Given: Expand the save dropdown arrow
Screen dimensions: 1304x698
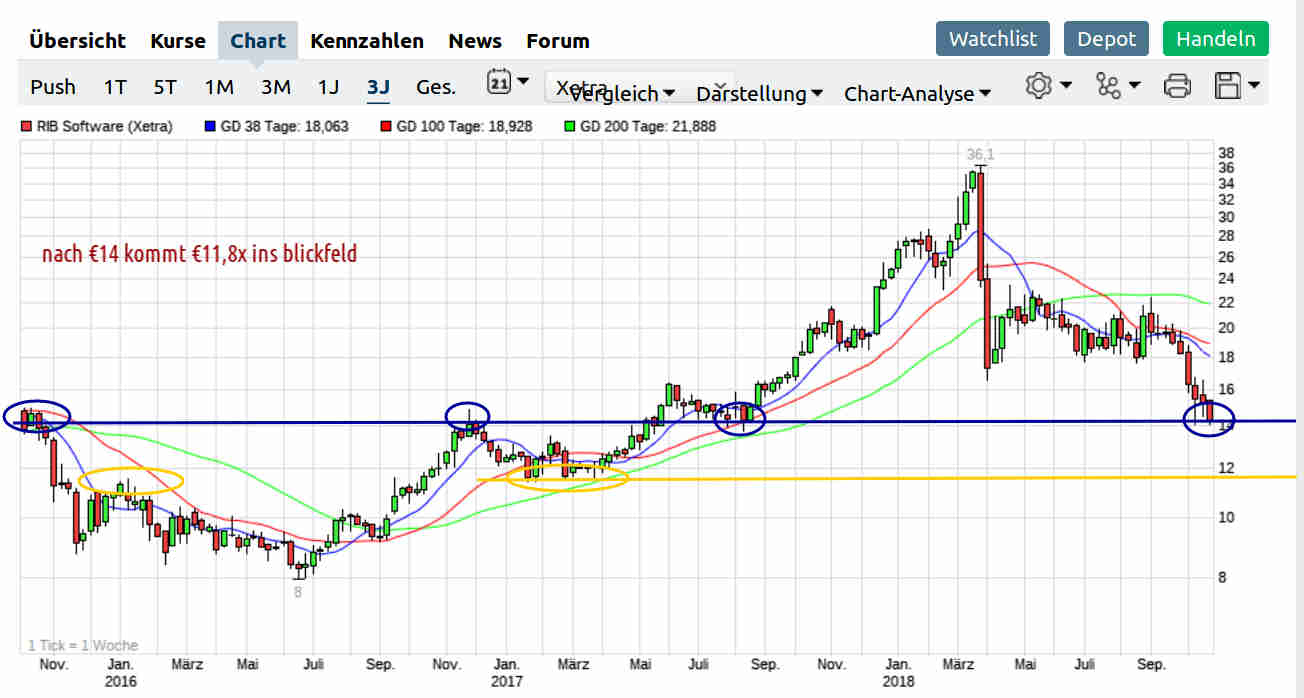Looking at the screenshot, I should tap(1254, 86).
